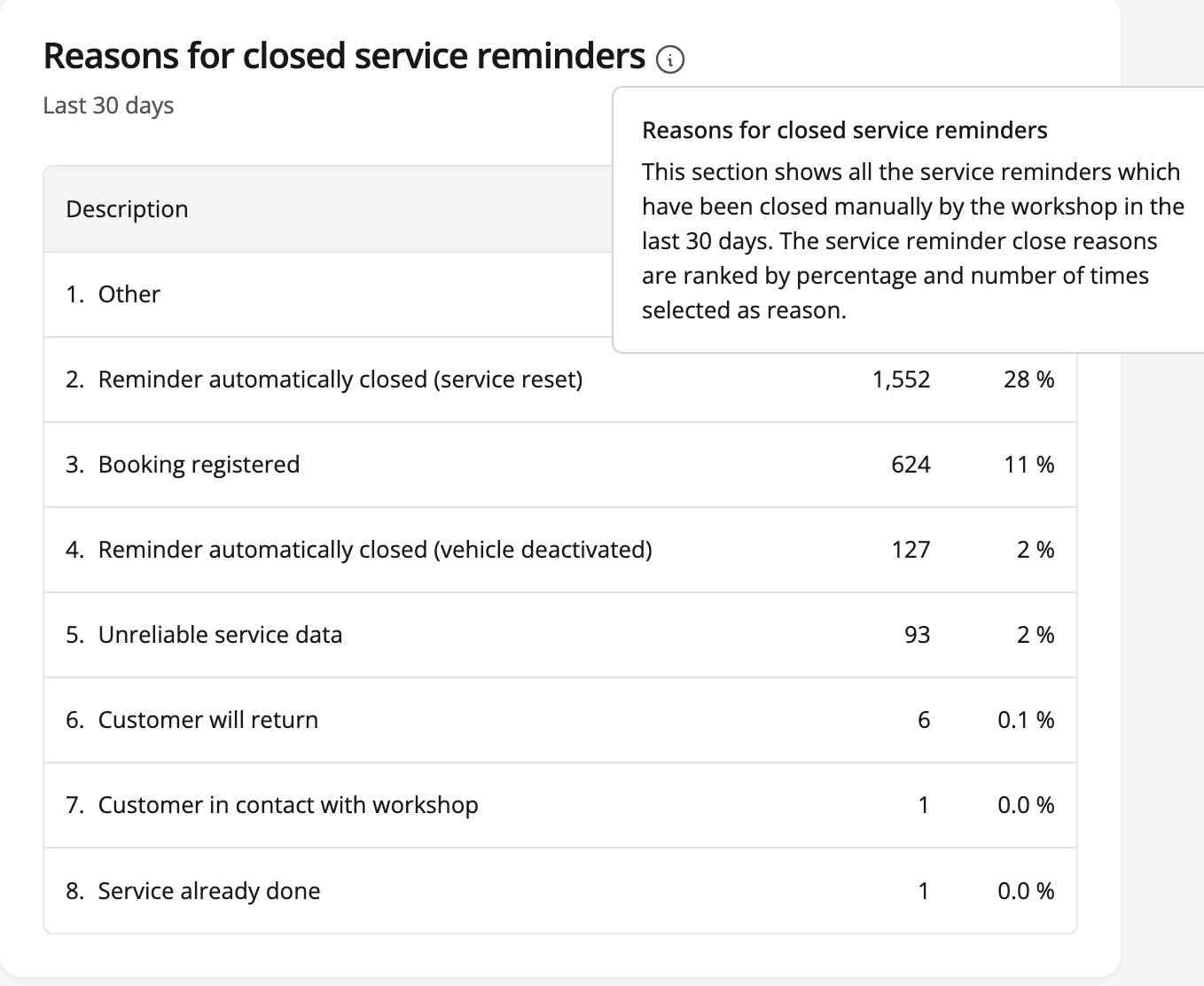
Task: Select the 'Other' row
Action: click(129, 294)
